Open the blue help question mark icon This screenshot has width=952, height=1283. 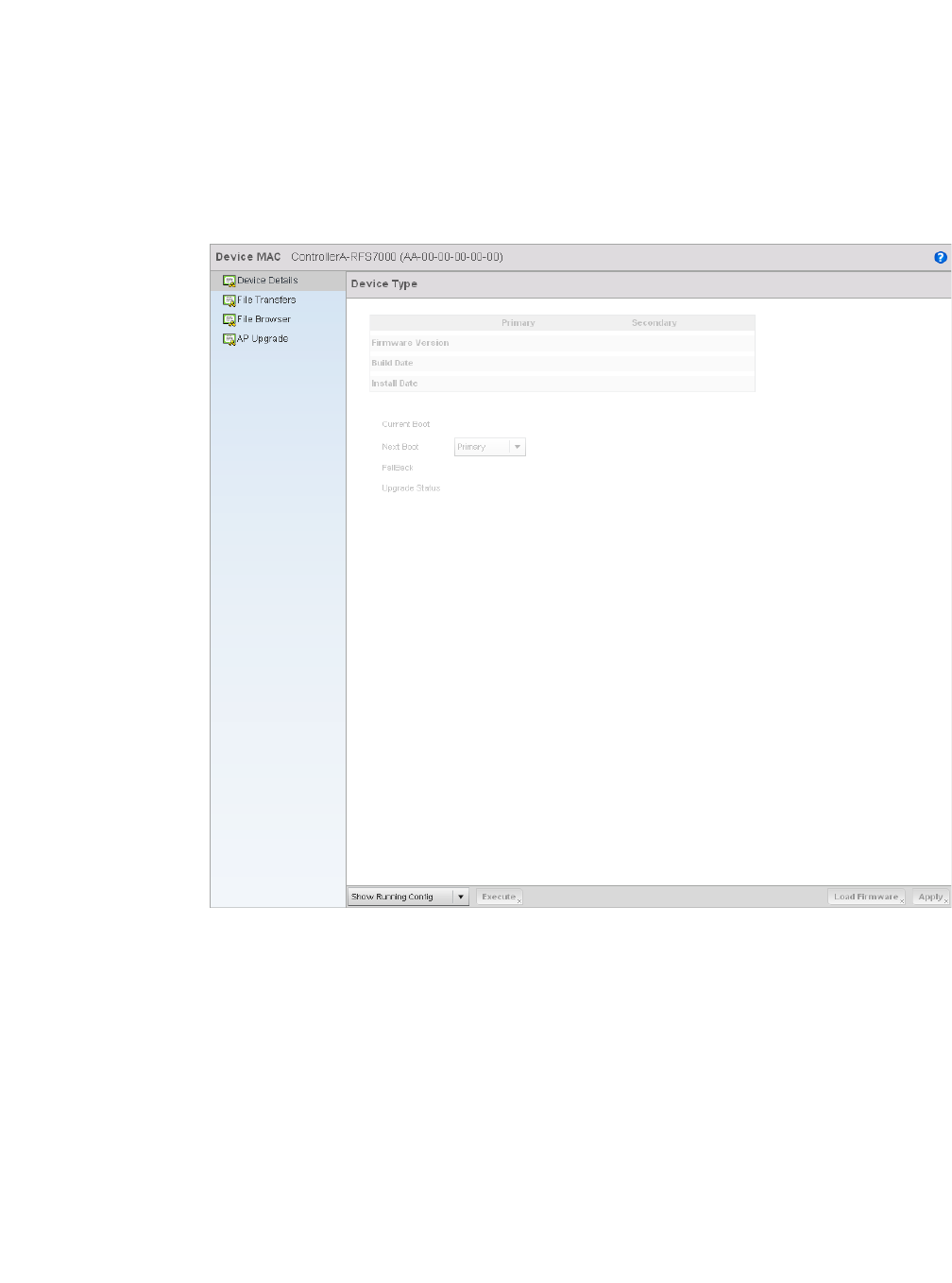(x=940, y=257)
